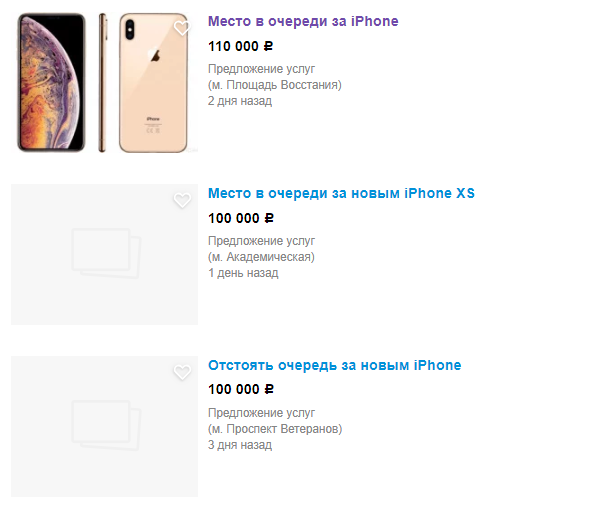Click Предложение услуг under the iPhone XS listing
This screenshot has height=512, width=604.
coord(262,241)
